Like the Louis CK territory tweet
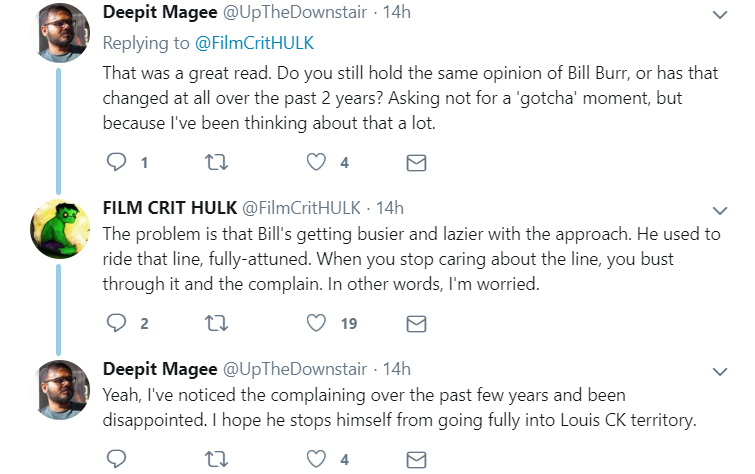Image resolution: width=755 pixels, height=474 pixels. [x=316, y=459]
